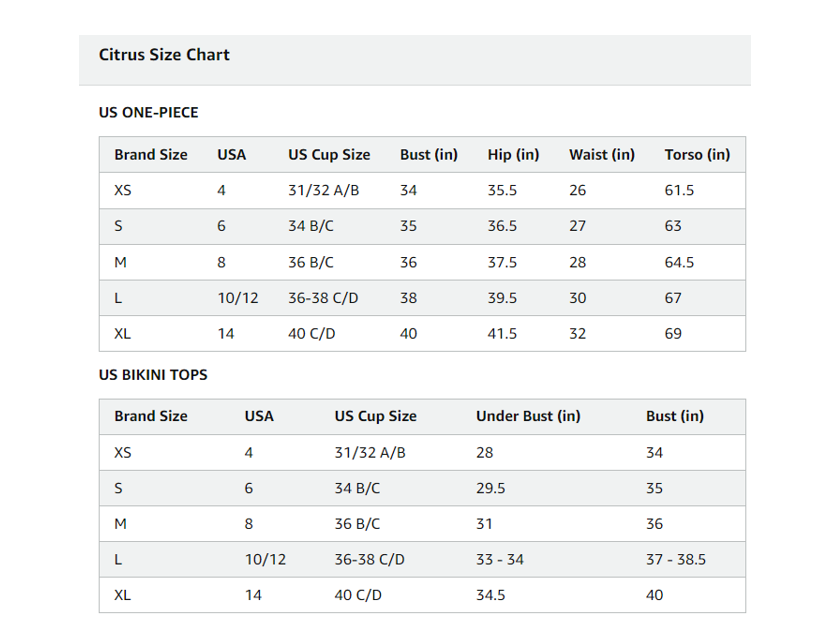This screenshot has width=815, height=643.
Task: Click XL brand size in bikini tops table
Action: [122, 595]
